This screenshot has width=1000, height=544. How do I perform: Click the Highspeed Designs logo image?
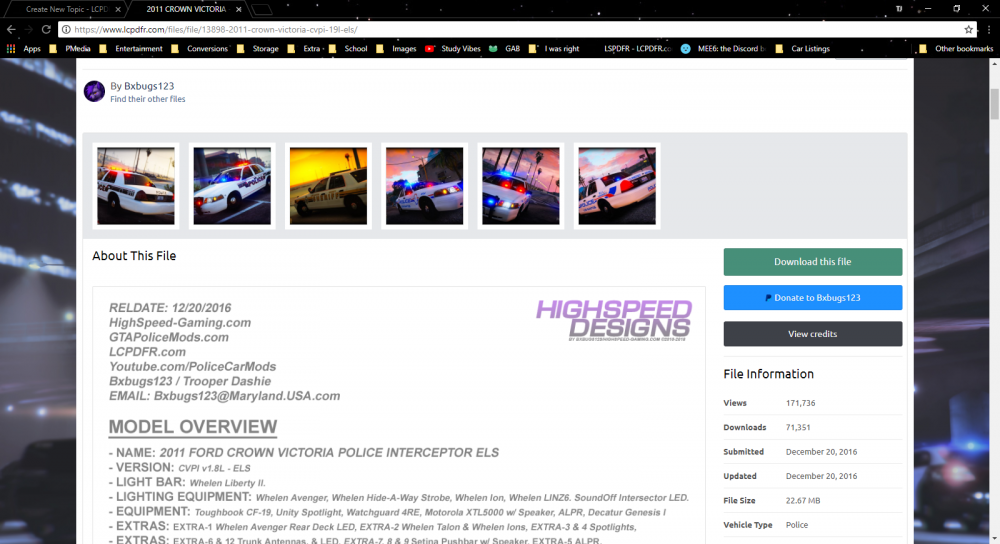coord(614,320)
